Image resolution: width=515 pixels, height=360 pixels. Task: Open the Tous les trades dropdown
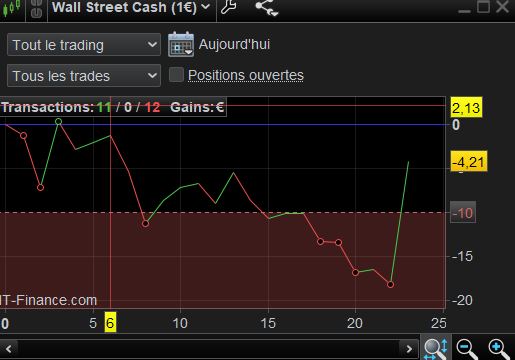coord(84,76)
